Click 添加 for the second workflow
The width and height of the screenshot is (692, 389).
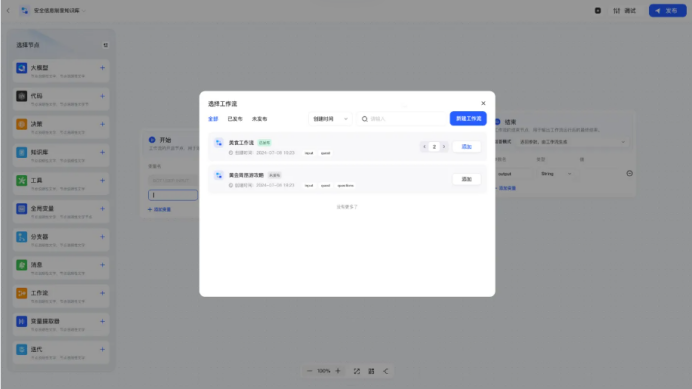click(466, 179)
